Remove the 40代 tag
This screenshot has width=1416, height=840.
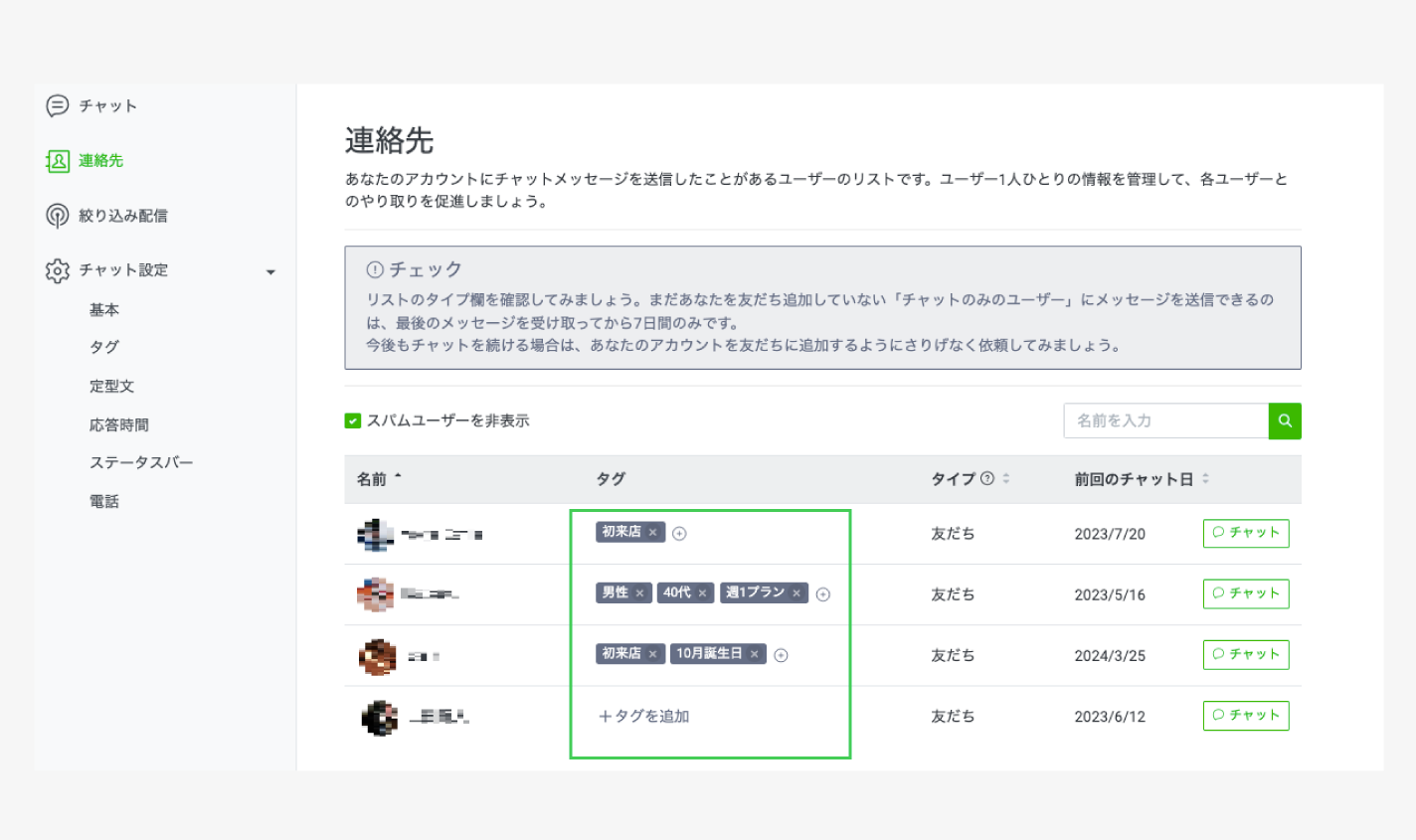[x=702, y=593]
